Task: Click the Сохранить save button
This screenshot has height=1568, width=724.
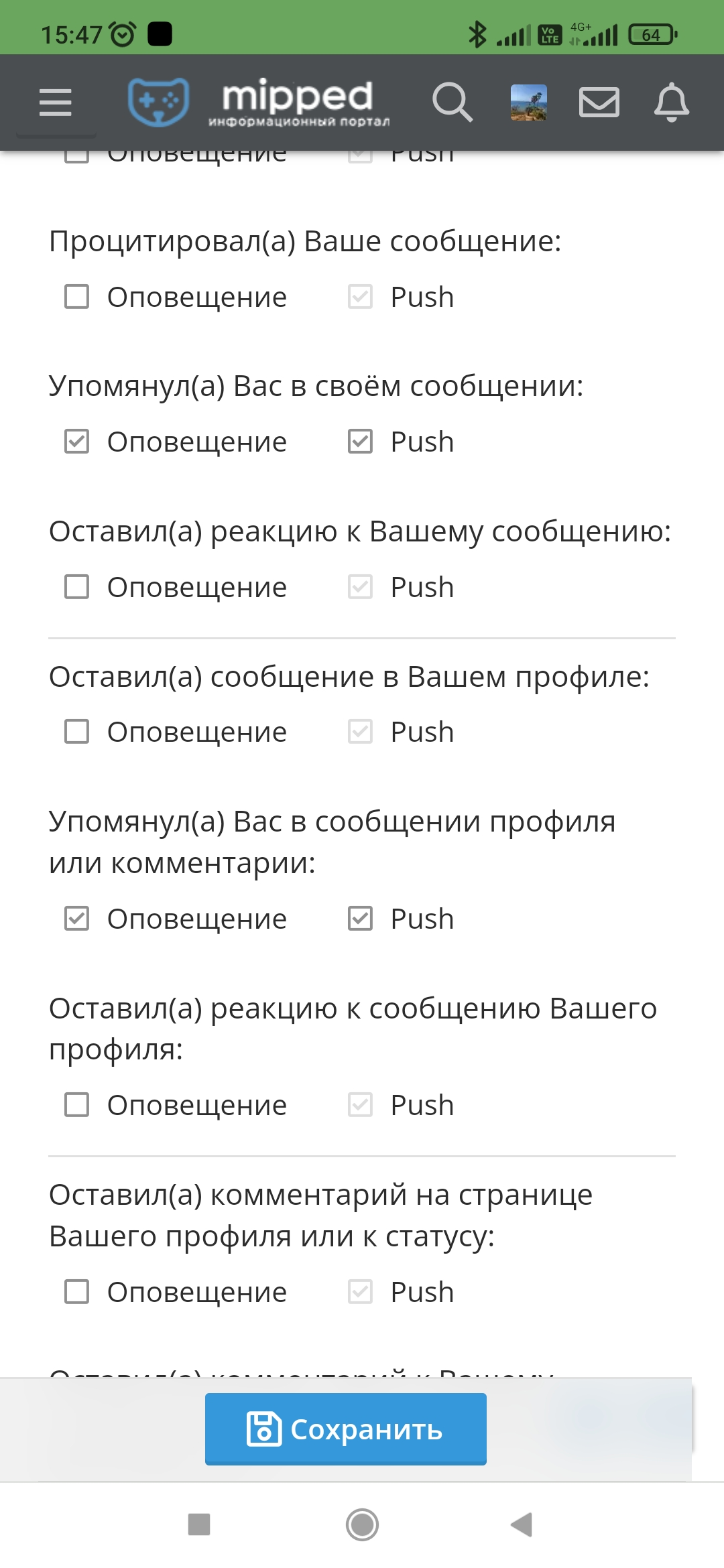Action: pyautogui.click(x=346, y=1429)
